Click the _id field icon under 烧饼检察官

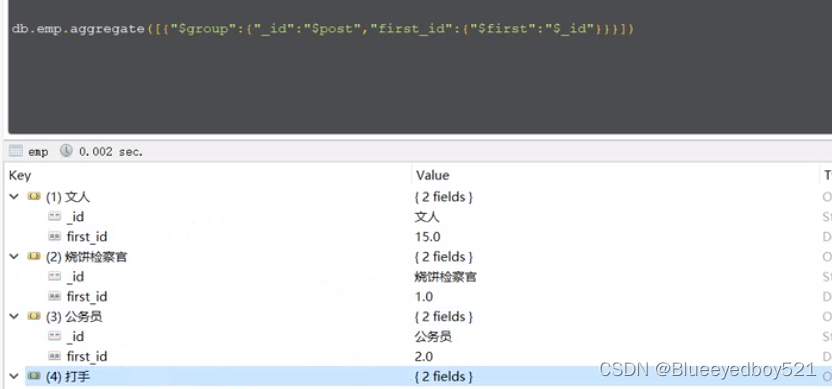pyautogui.click(x=54, y=276)
